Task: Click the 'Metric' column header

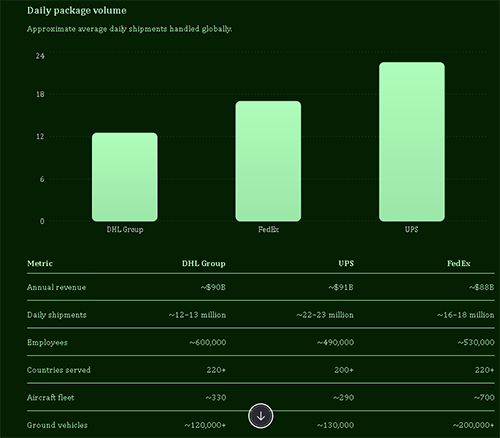Action: point(40,263)
